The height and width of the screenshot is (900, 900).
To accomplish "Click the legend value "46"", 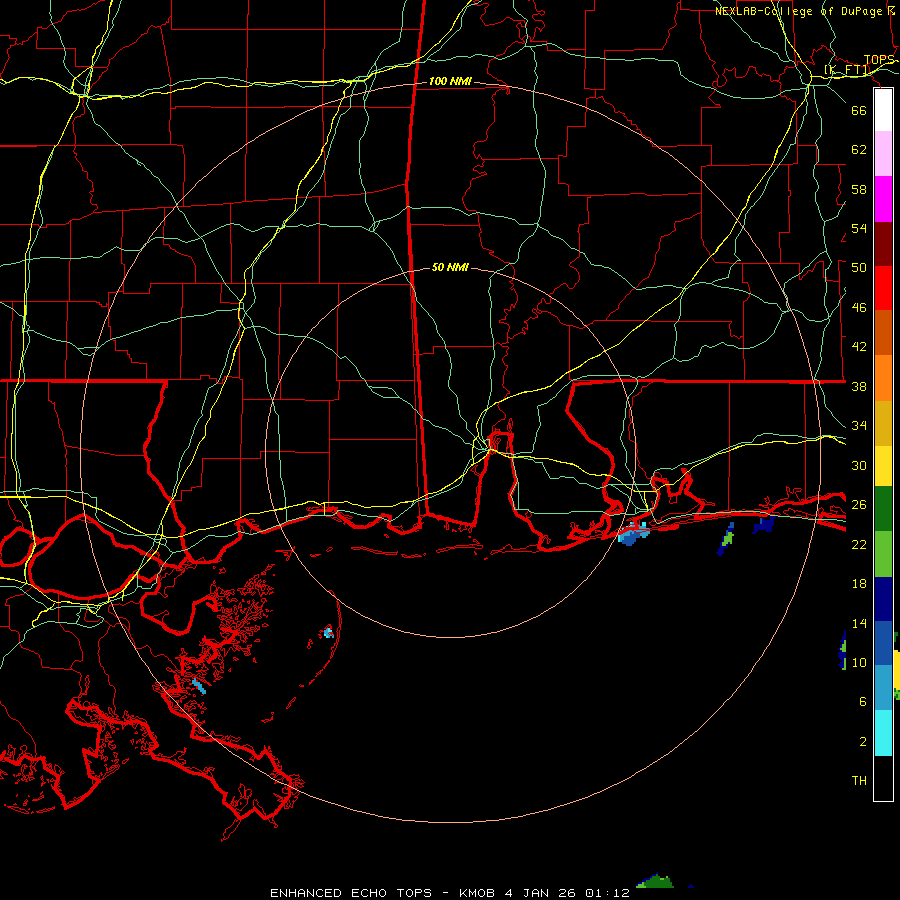I will (859, 308).
